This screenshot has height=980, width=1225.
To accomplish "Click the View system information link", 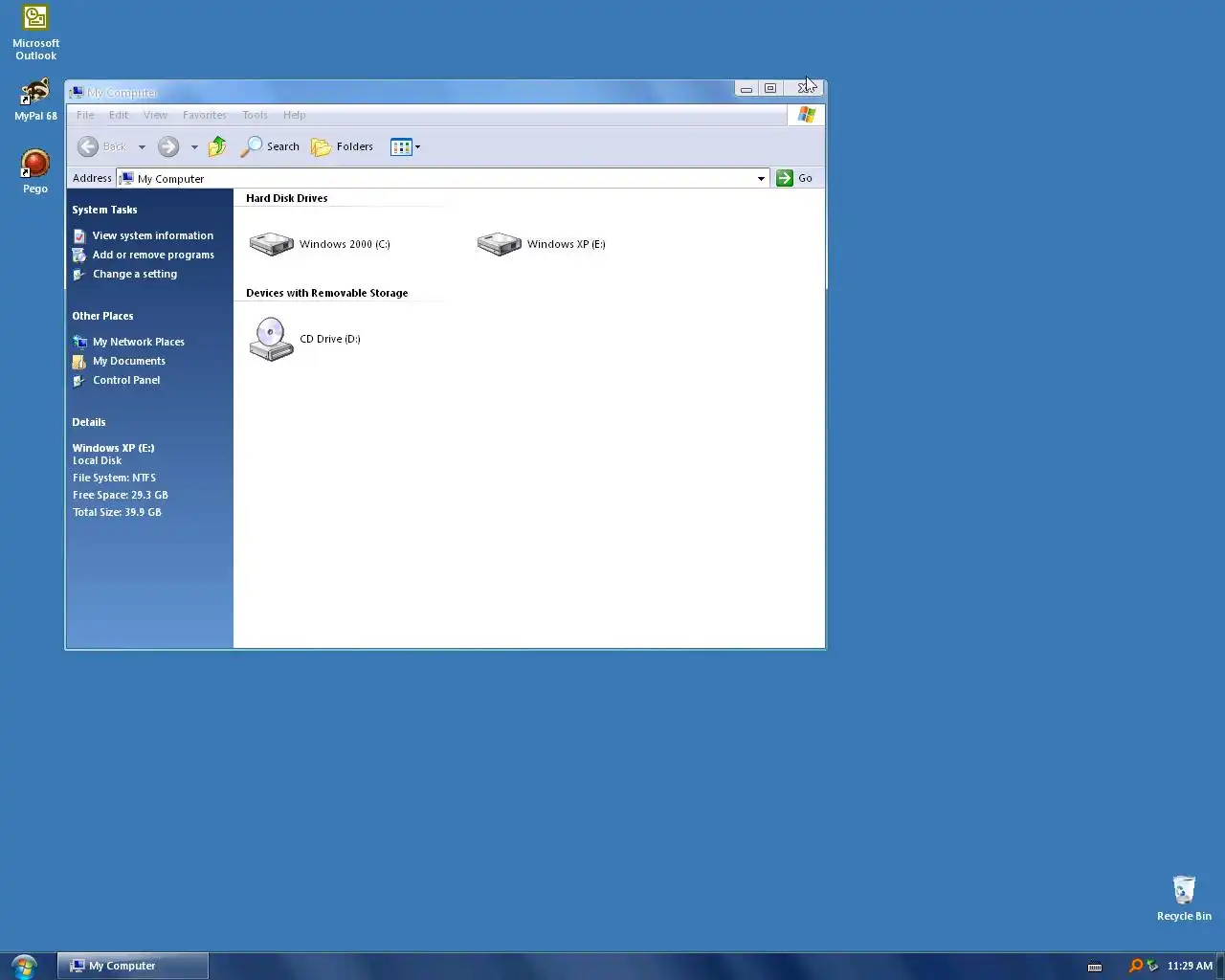I will 153,235.
